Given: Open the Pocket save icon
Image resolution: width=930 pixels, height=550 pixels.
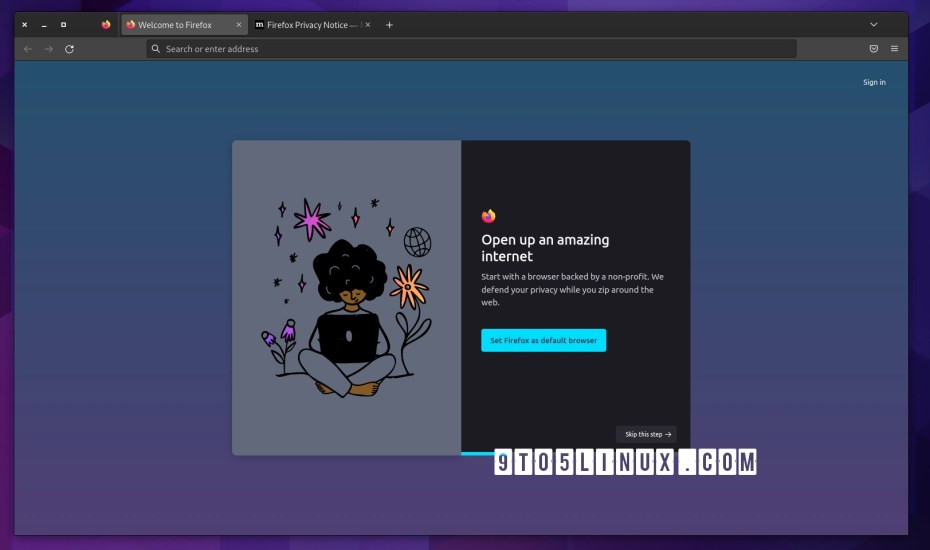Looking at the screenshot, I should (874, 49).
